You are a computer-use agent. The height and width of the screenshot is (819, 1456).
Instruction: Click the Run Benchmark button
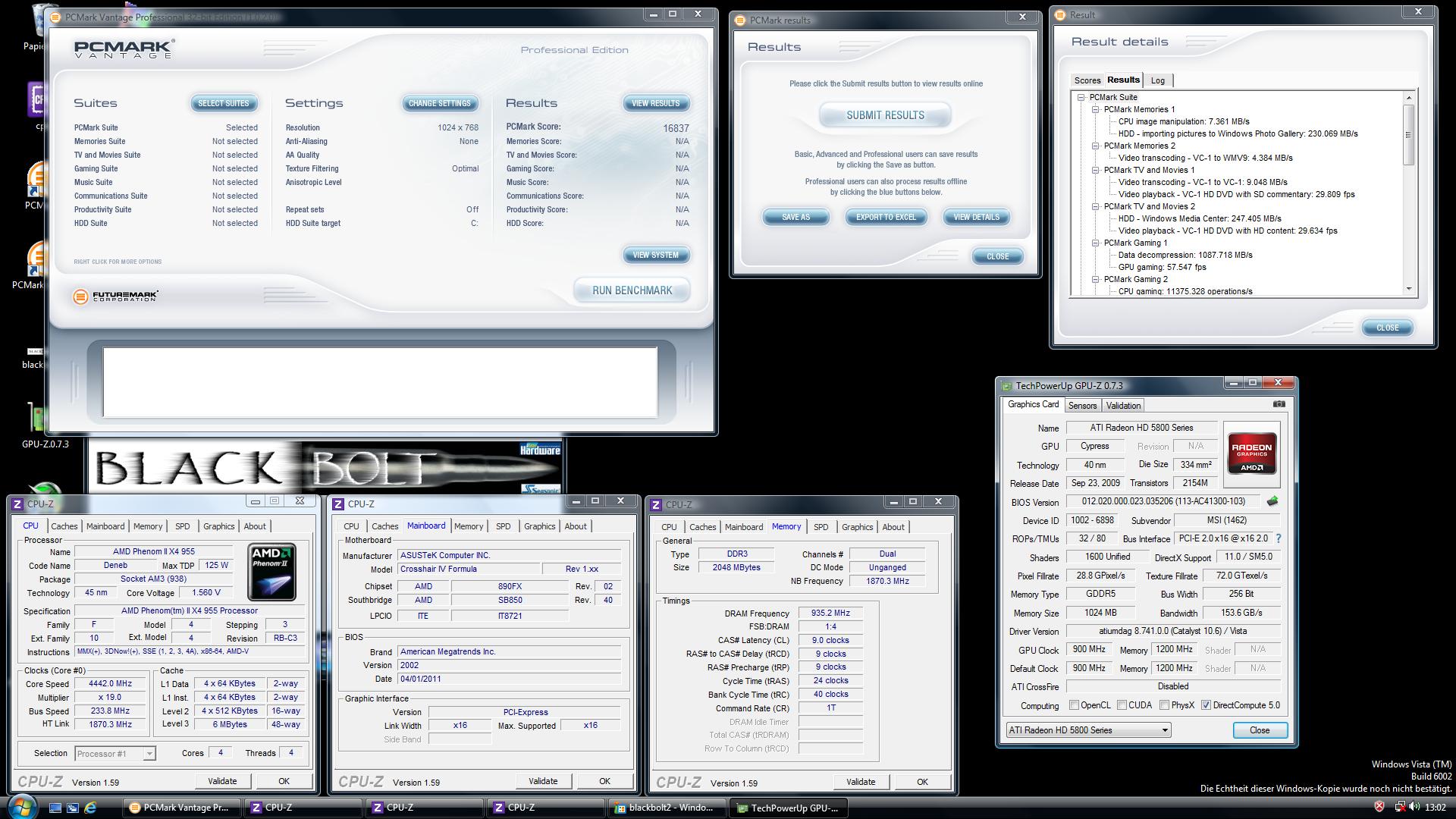pyautogui.click(x=632, y=290)
